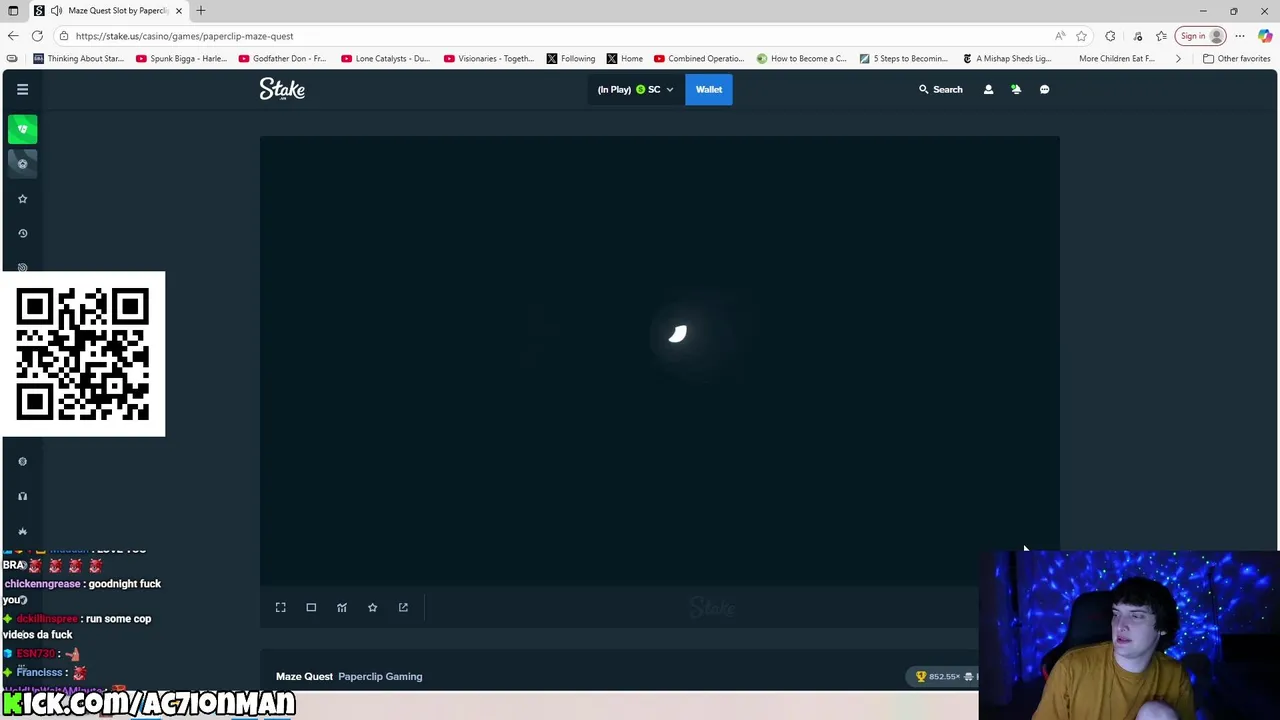Screen dimensions: 1280x720
Task: Open browser Settings and more menu
Action: (x=1240, y=36)
